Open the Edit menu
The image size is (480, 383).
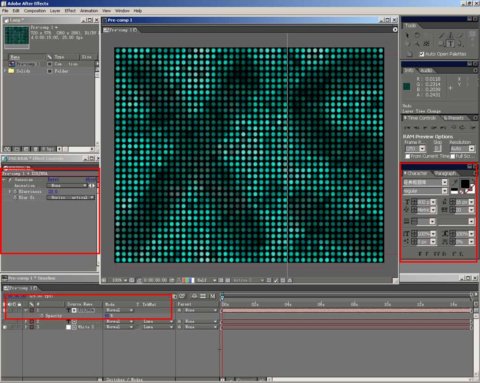tap(16, 11)
